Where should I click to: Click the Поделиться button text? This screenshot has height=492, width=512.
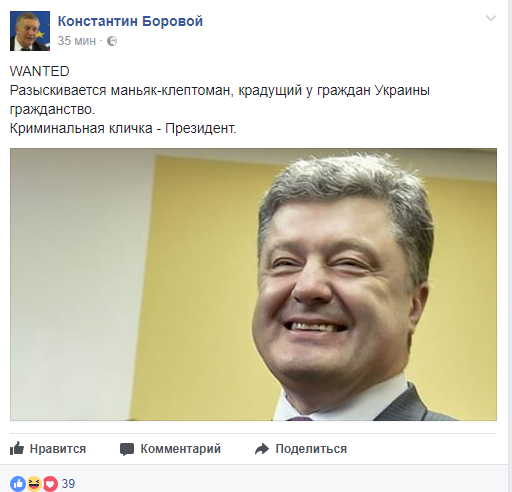click(x=311, y=449)
